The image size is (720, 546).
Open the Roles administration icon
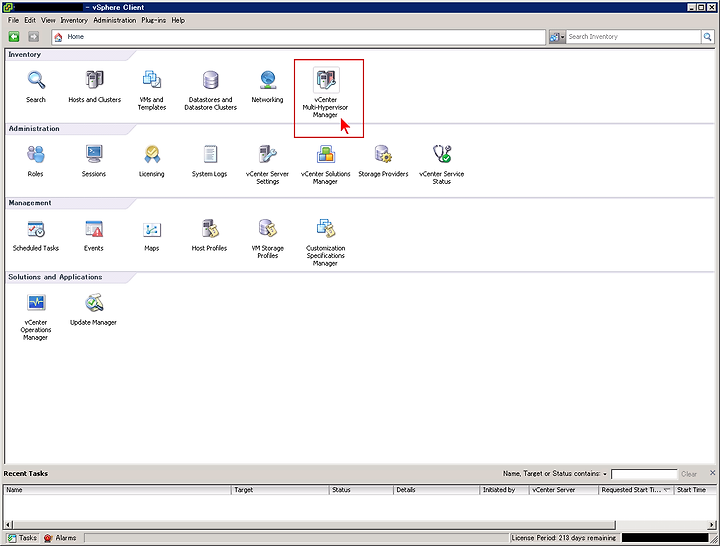35,155
